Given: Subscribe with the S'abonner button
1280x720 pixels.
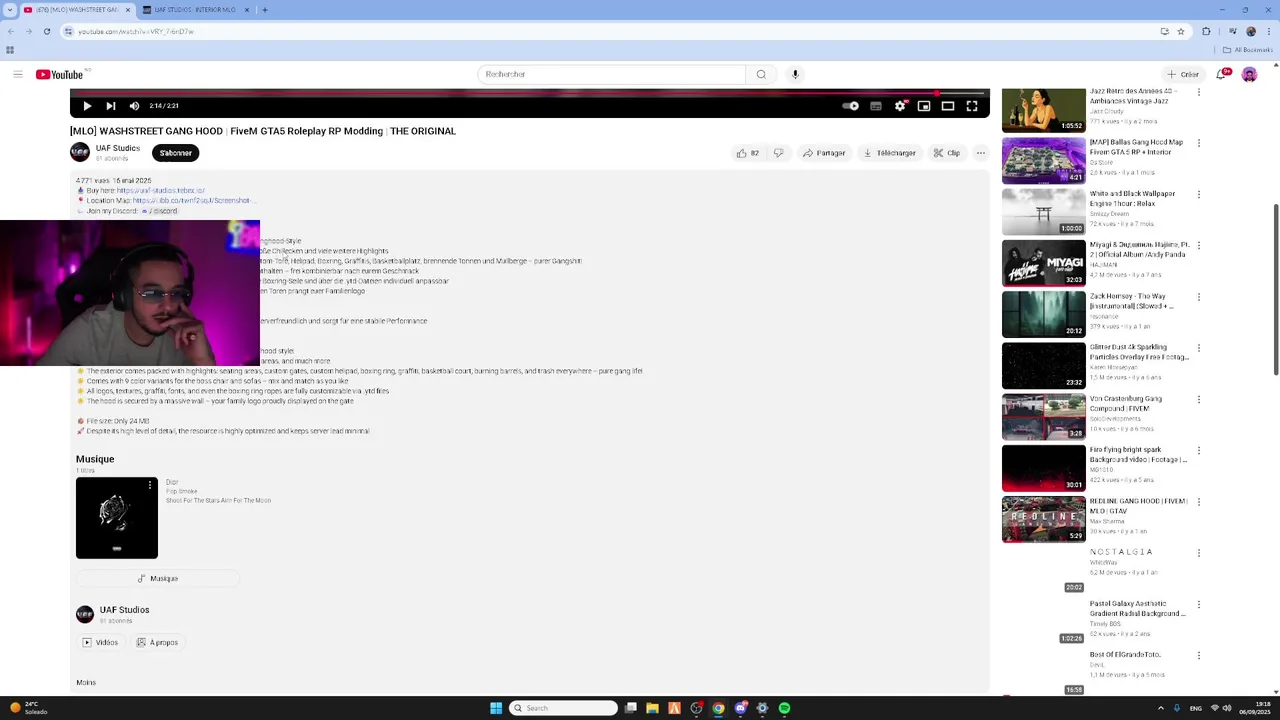Looking at the screenshot, I should coord(175,153).
